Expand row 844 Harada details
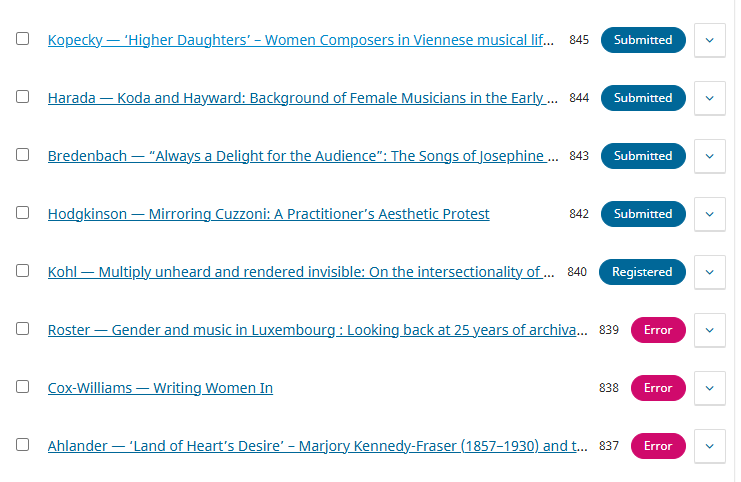The image size is (741, 482). 709,98
